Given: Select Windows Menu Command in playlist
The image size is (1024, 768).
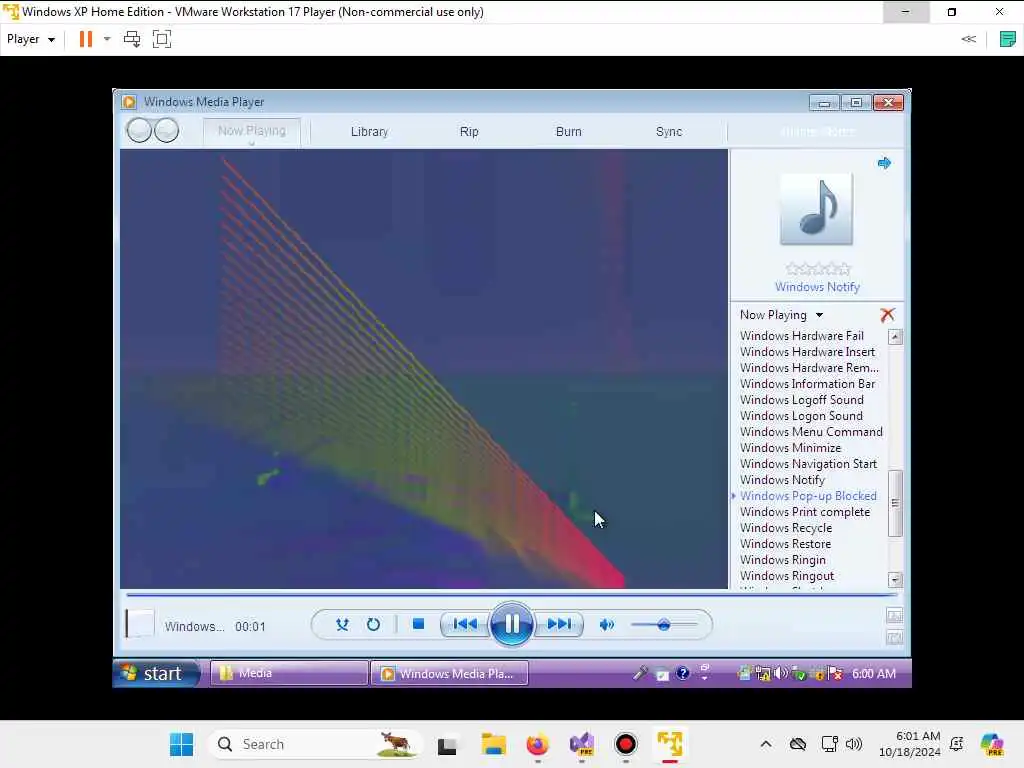Looking at the screenshot, I should (x=811, y=432).
